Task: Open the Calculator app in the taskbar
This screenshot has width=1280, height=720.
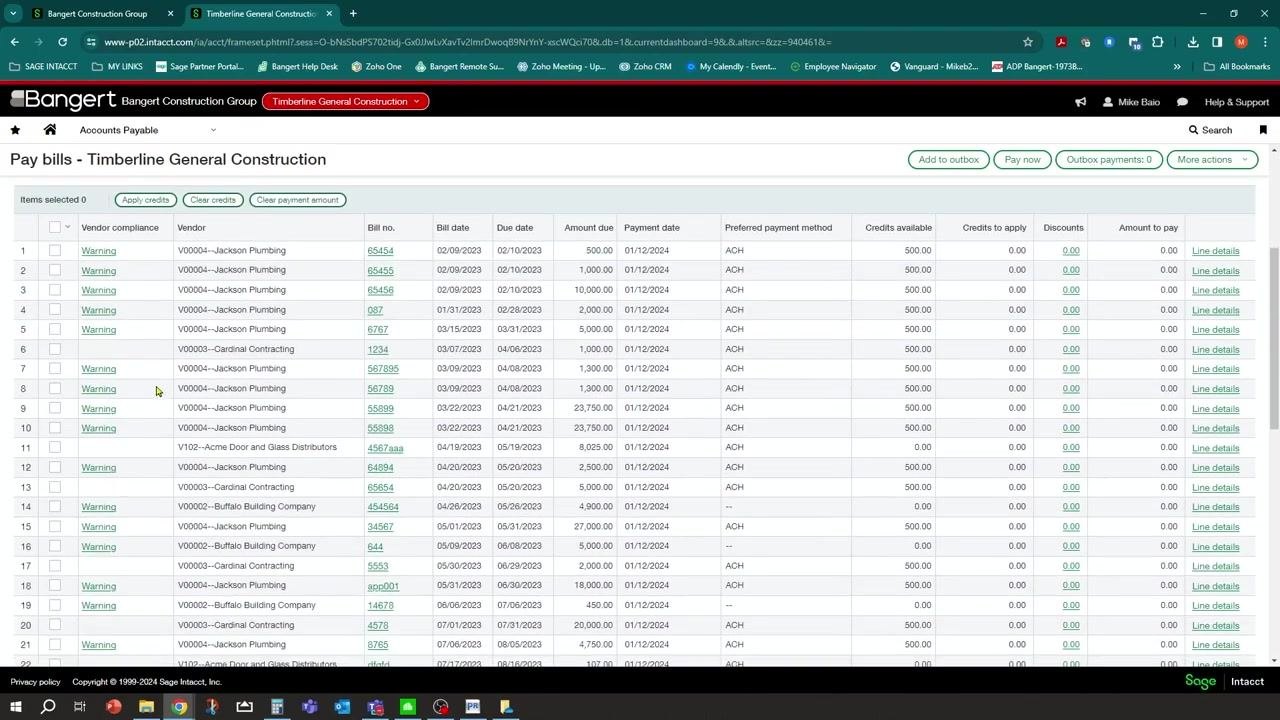Action: click(x=277, y=707)
